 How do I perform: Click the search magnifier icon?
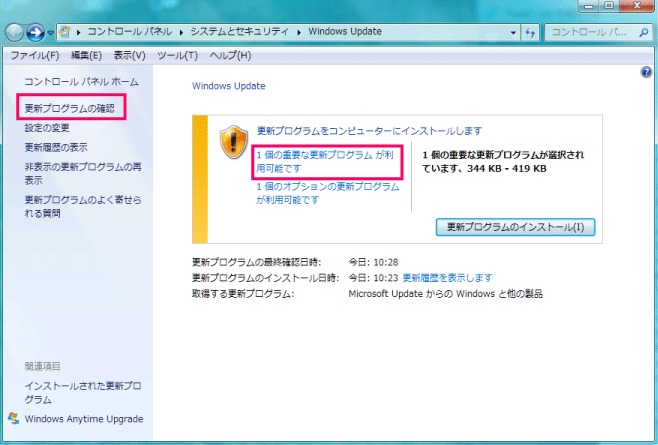(643, 32)
